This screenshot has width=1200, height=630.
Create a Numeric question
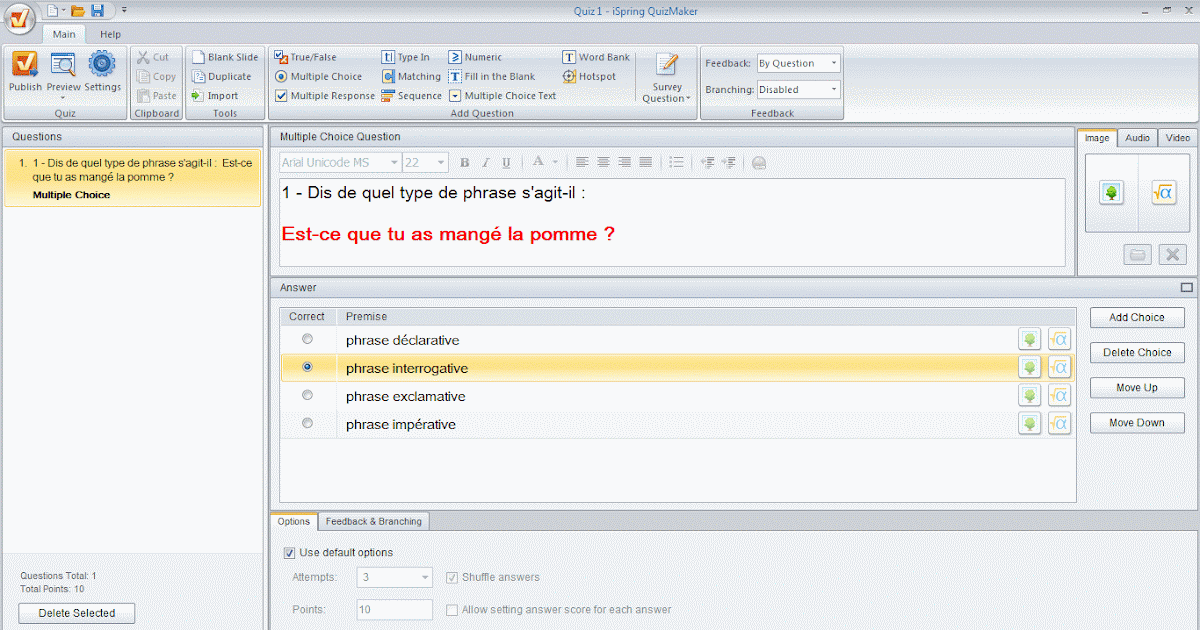tap(481, 57)
